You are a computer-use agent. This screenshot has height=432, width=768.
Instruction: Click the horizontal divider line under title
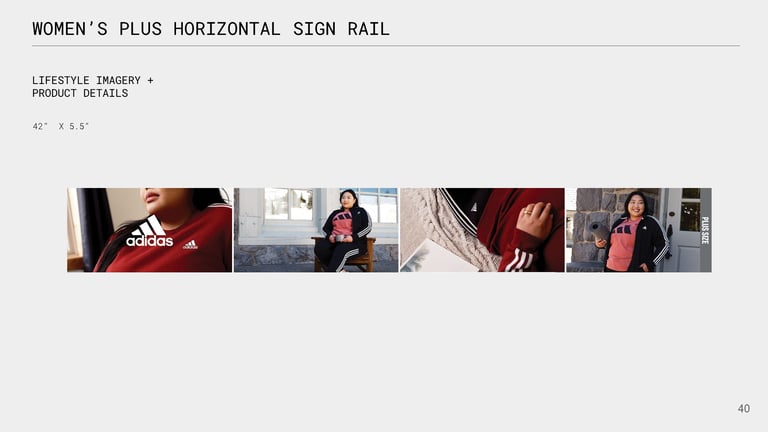click(386, 46)
